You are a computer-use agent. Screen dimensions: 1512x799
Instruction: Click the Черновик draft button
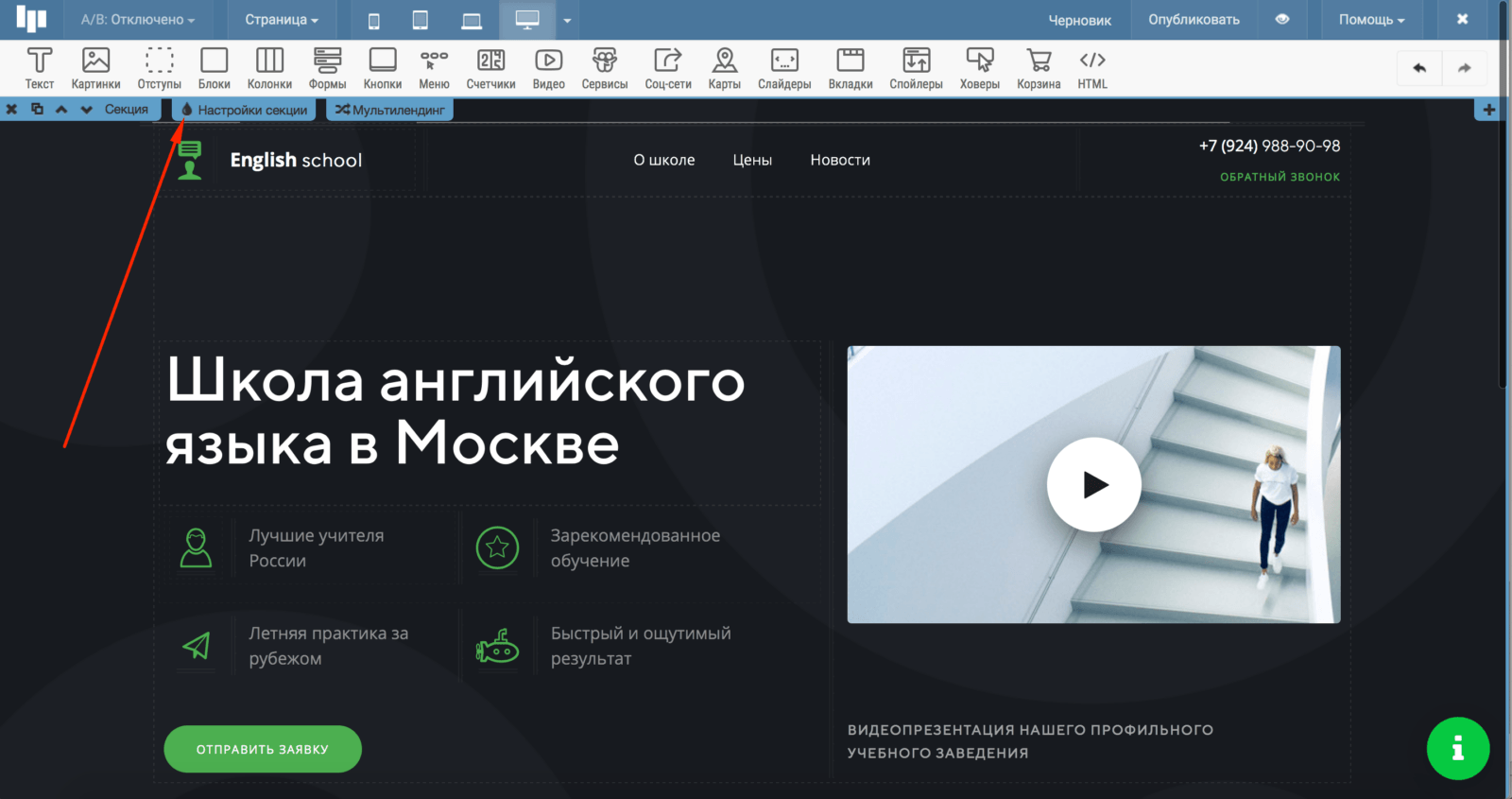tap(1080, 20)
